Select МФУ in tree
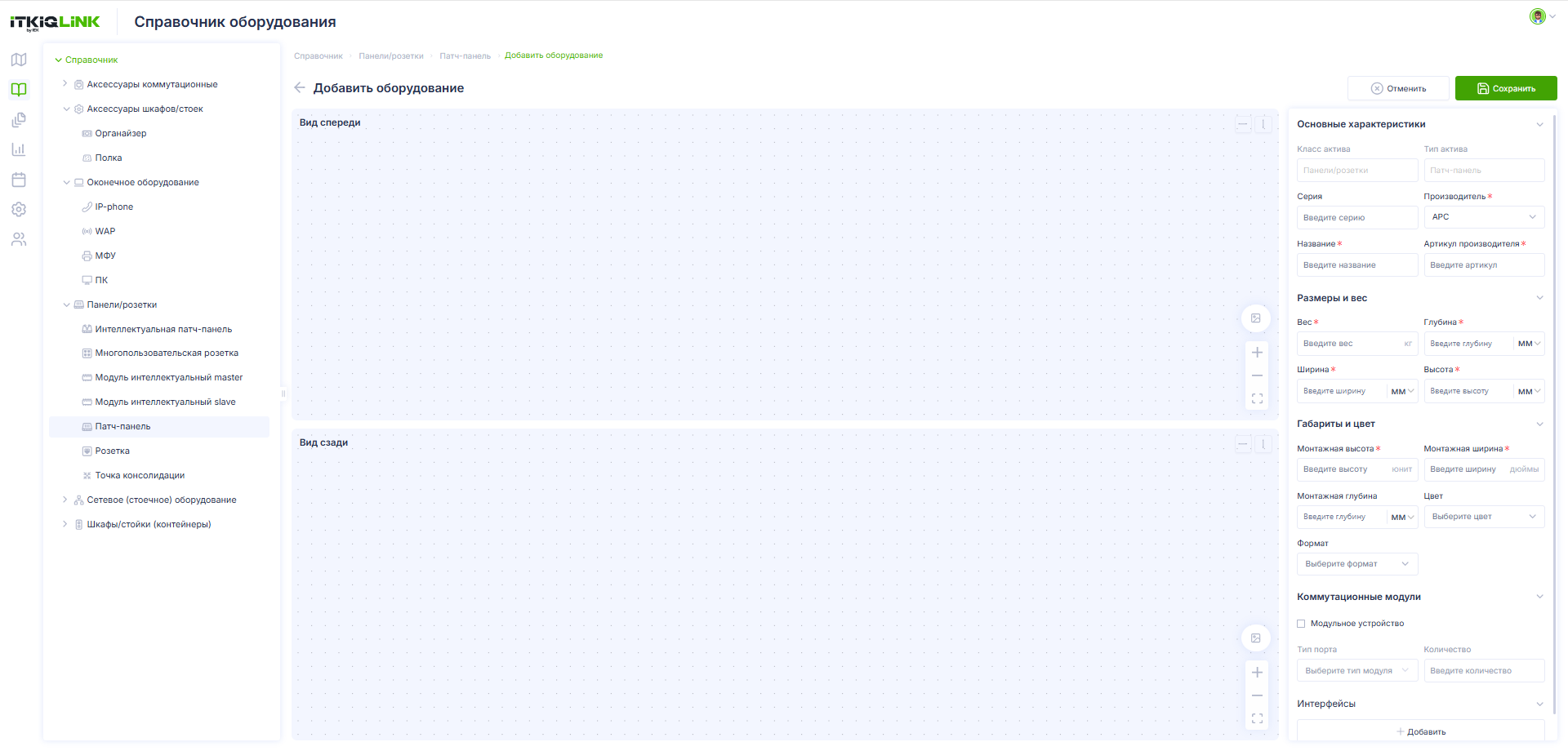 tap(105, 256)
